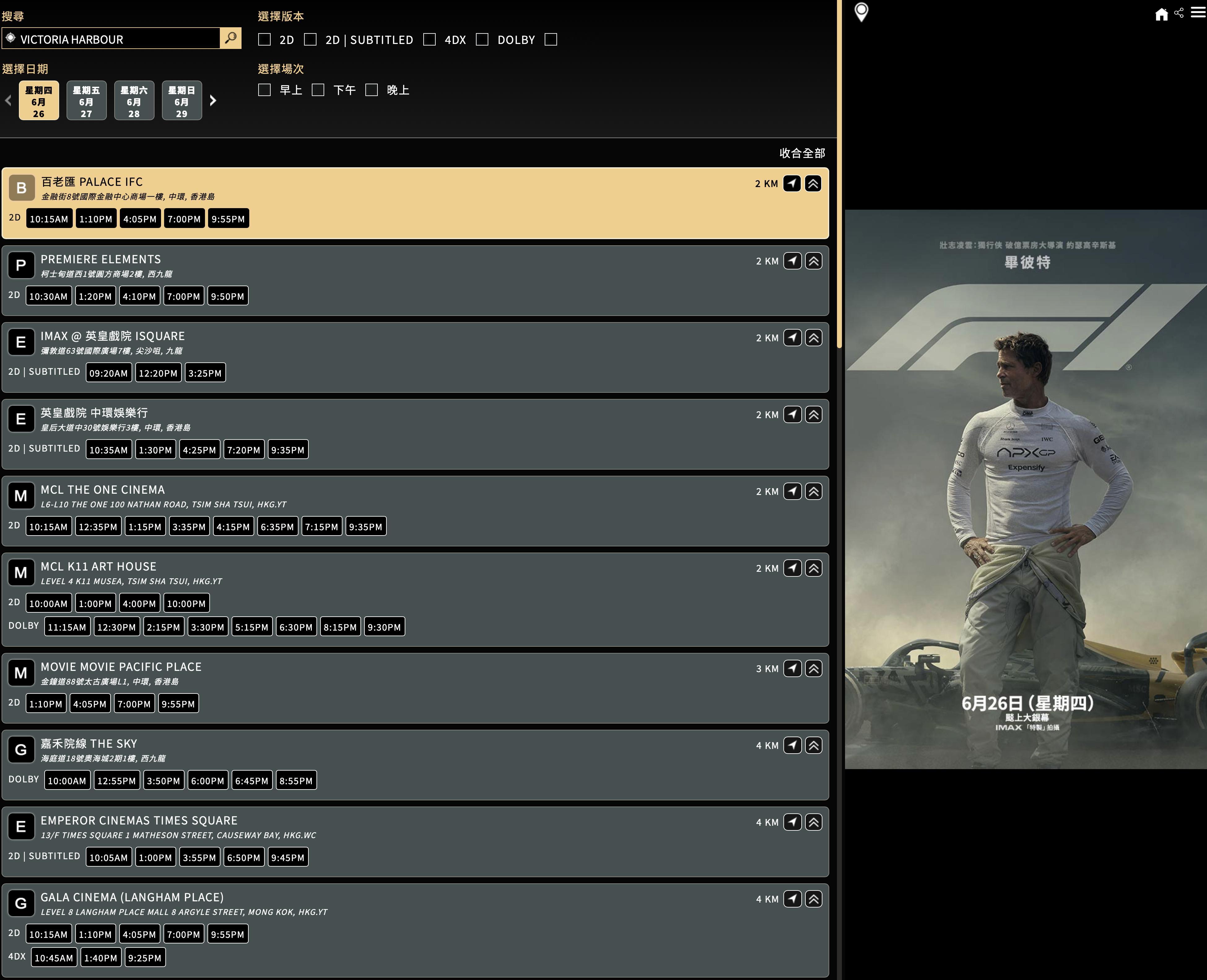Tick the DOLBY version checkbox
Screen dimensions: 1207x980
[482, 39]
